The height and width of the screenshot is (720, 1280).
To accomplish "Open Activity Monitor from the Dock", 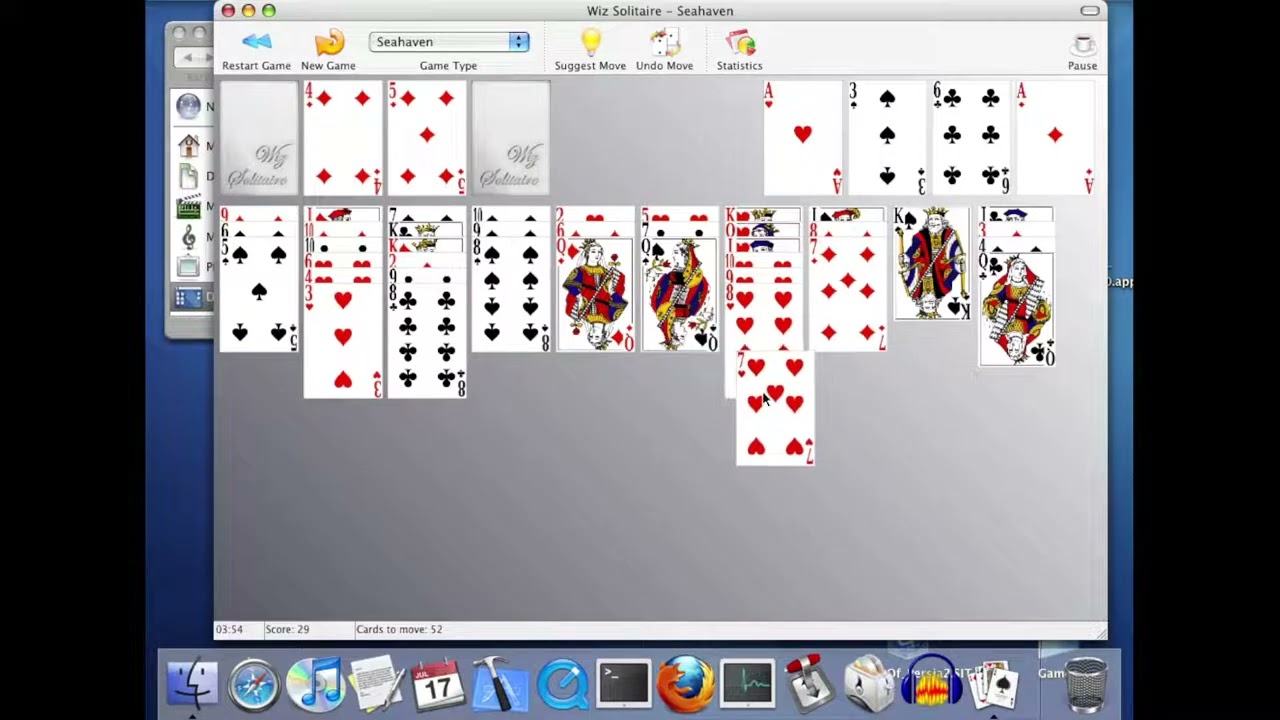I will point(747,684).
